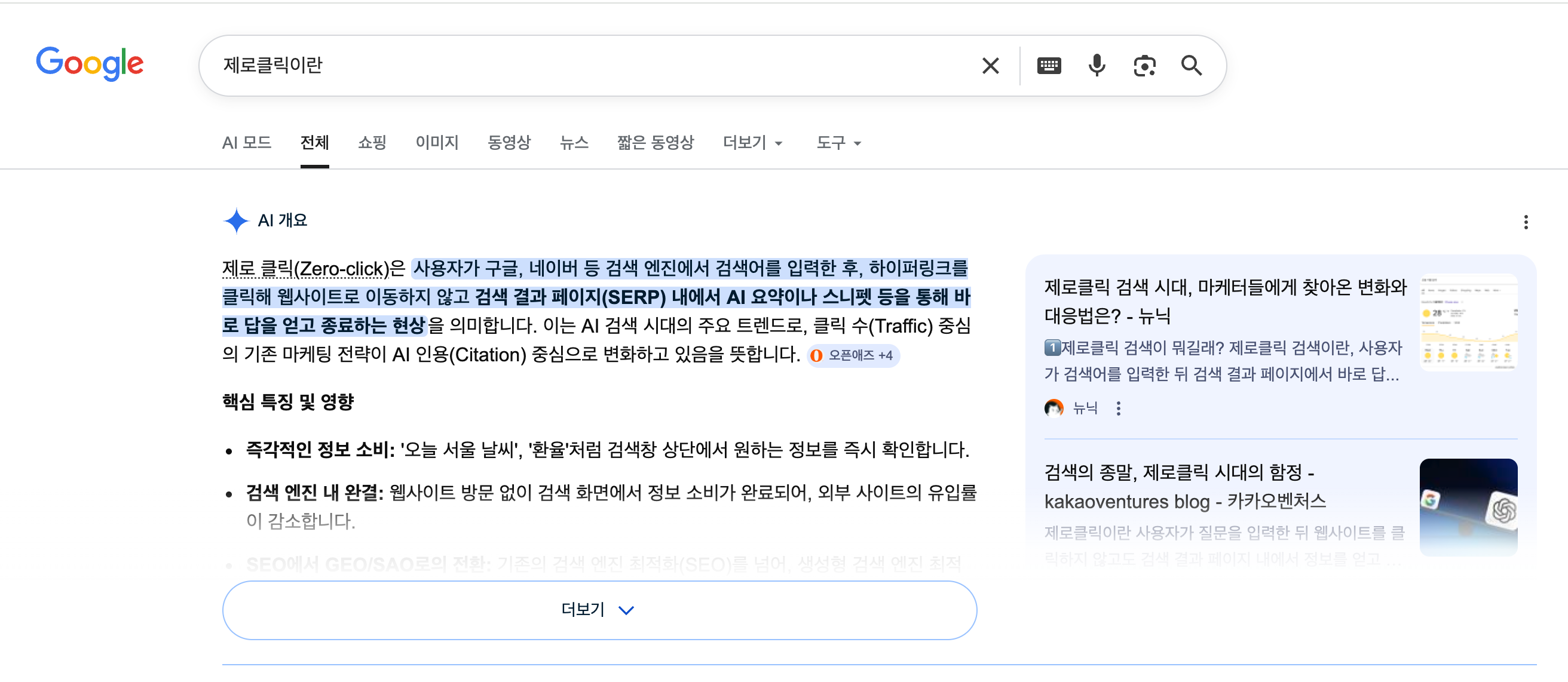Expand the 더보기 tab dropdown
The width and height of the screenshot is (1568, 682).
752,143
